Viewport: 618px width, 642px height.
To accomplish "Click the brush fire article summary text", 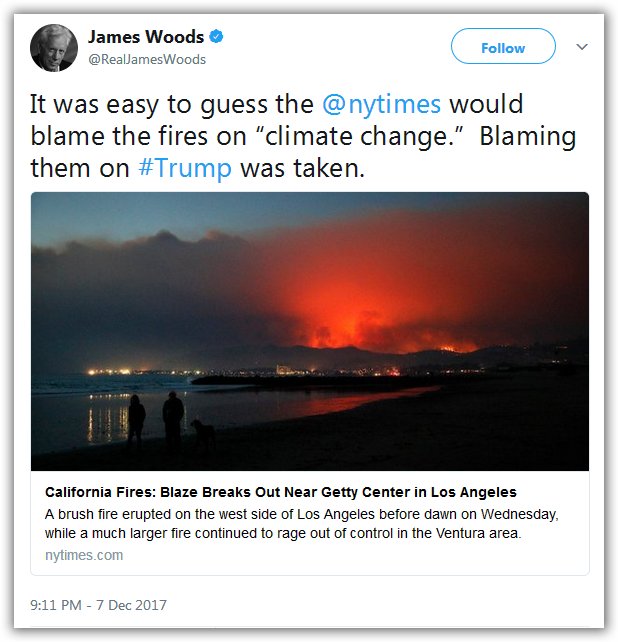I will [x=302, y=524].
